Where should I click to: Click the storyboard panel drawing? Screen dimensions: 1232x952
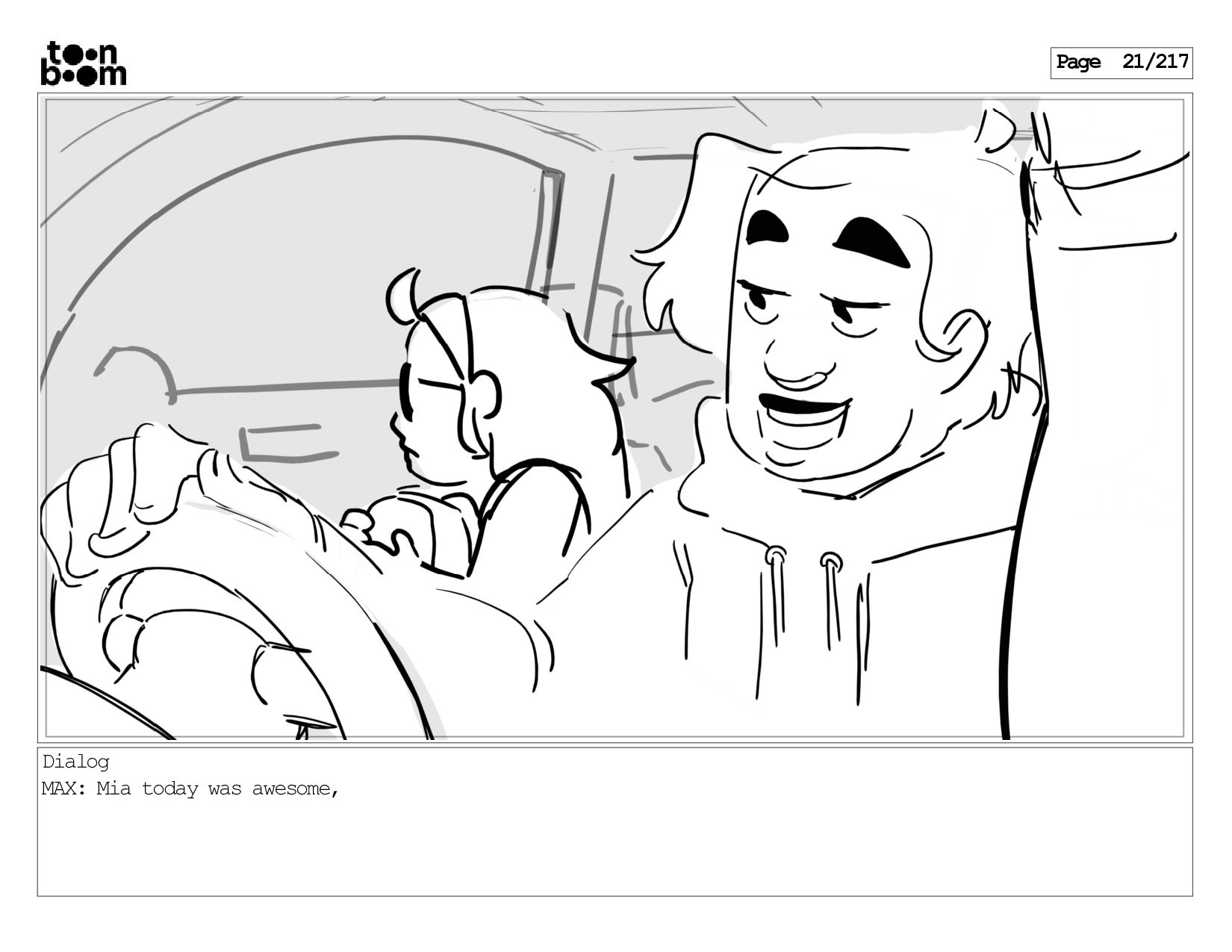pos(615,418)
